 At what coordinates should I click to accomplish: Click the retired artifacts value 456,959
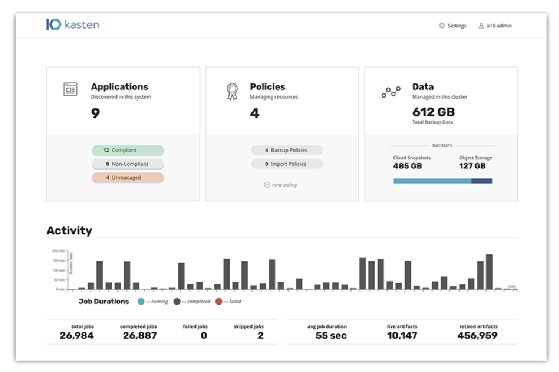click(477, 336)
